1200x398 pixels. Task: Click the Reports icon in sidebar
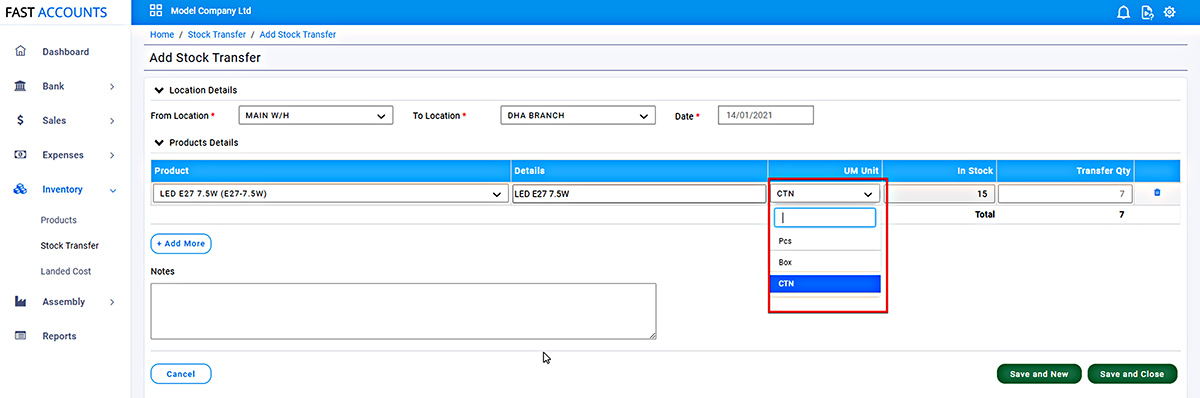click(x=20, y=336)
